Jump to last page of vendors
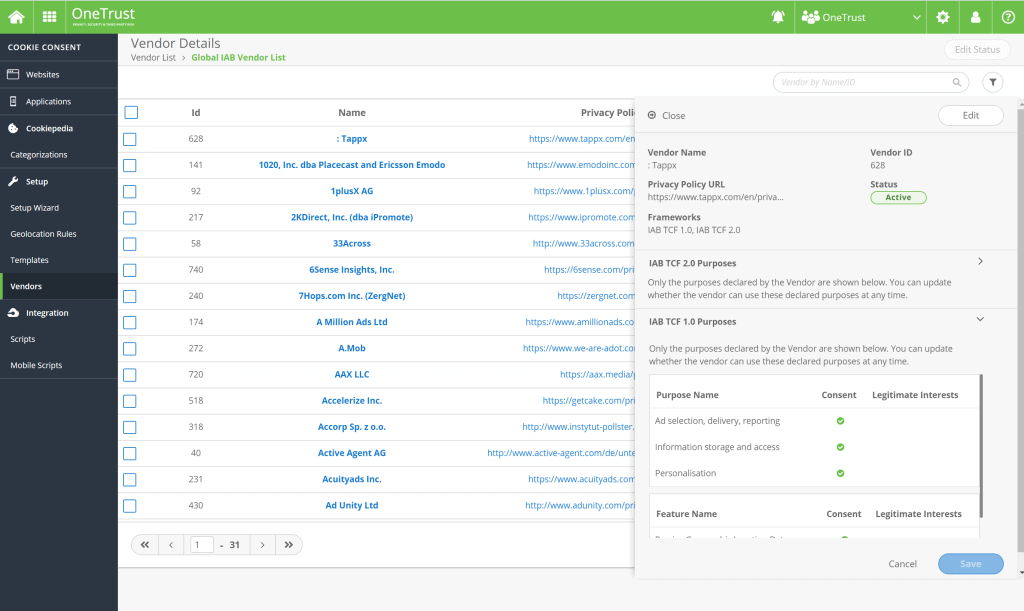The height and width of the screenshot is (611, 1024). point(289,544)
